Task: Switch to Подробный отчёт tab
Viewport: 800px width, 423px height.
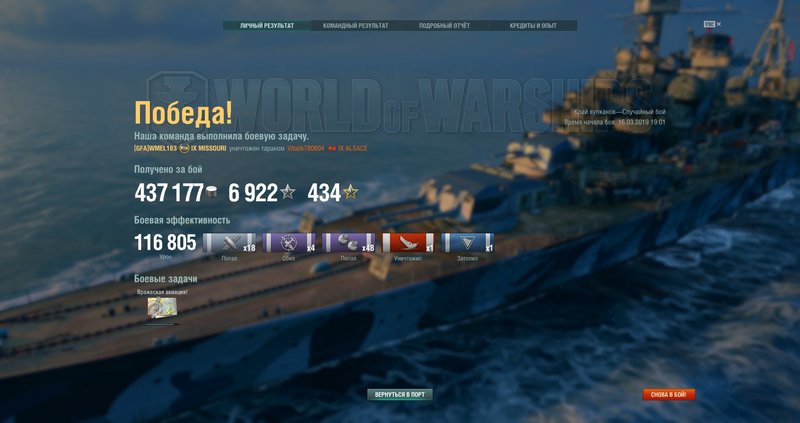Action: point(444,26)
